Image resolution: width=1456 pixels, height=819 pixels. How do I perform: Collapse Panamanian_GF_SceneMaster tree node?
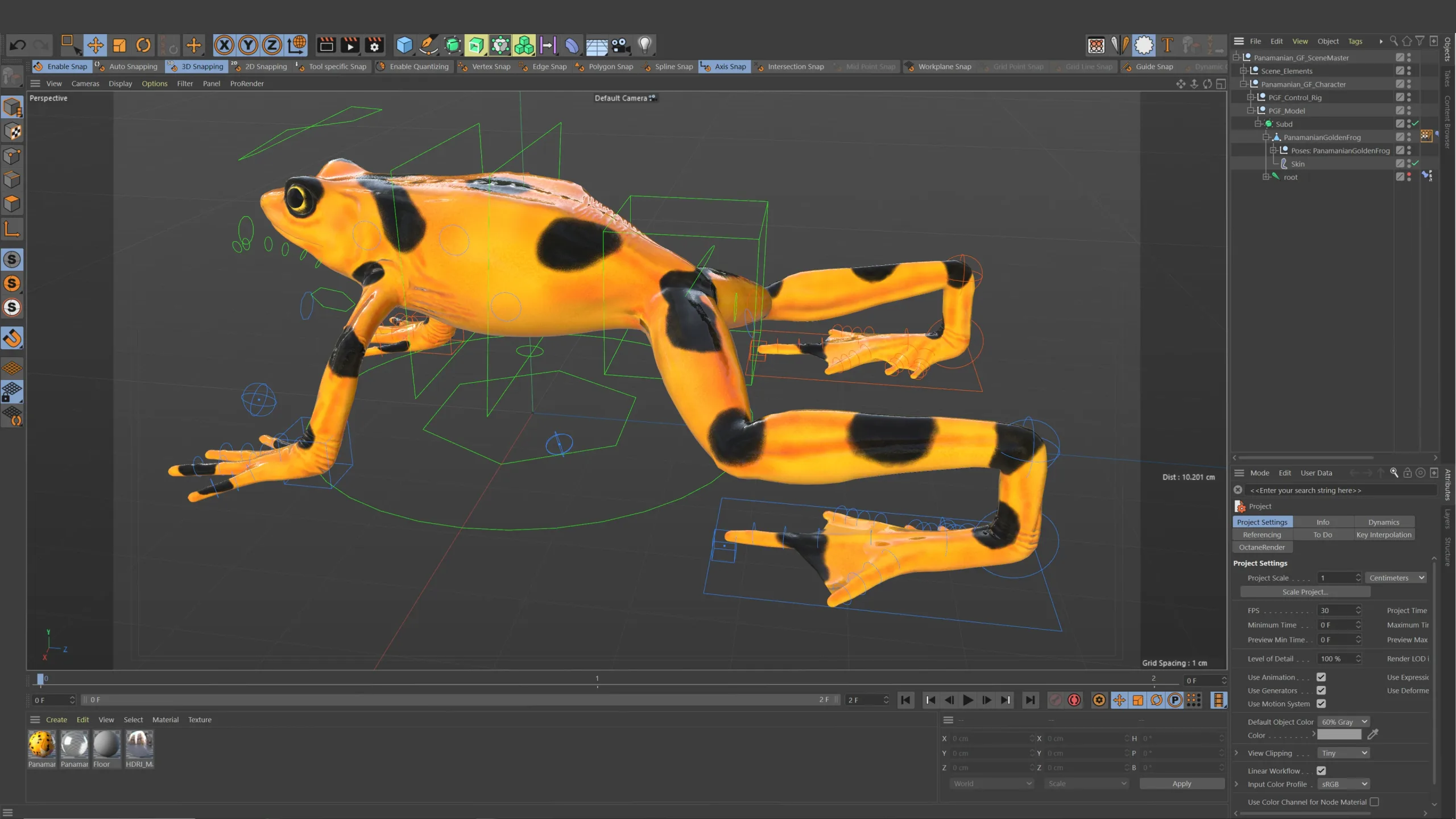coord(1236,57)
